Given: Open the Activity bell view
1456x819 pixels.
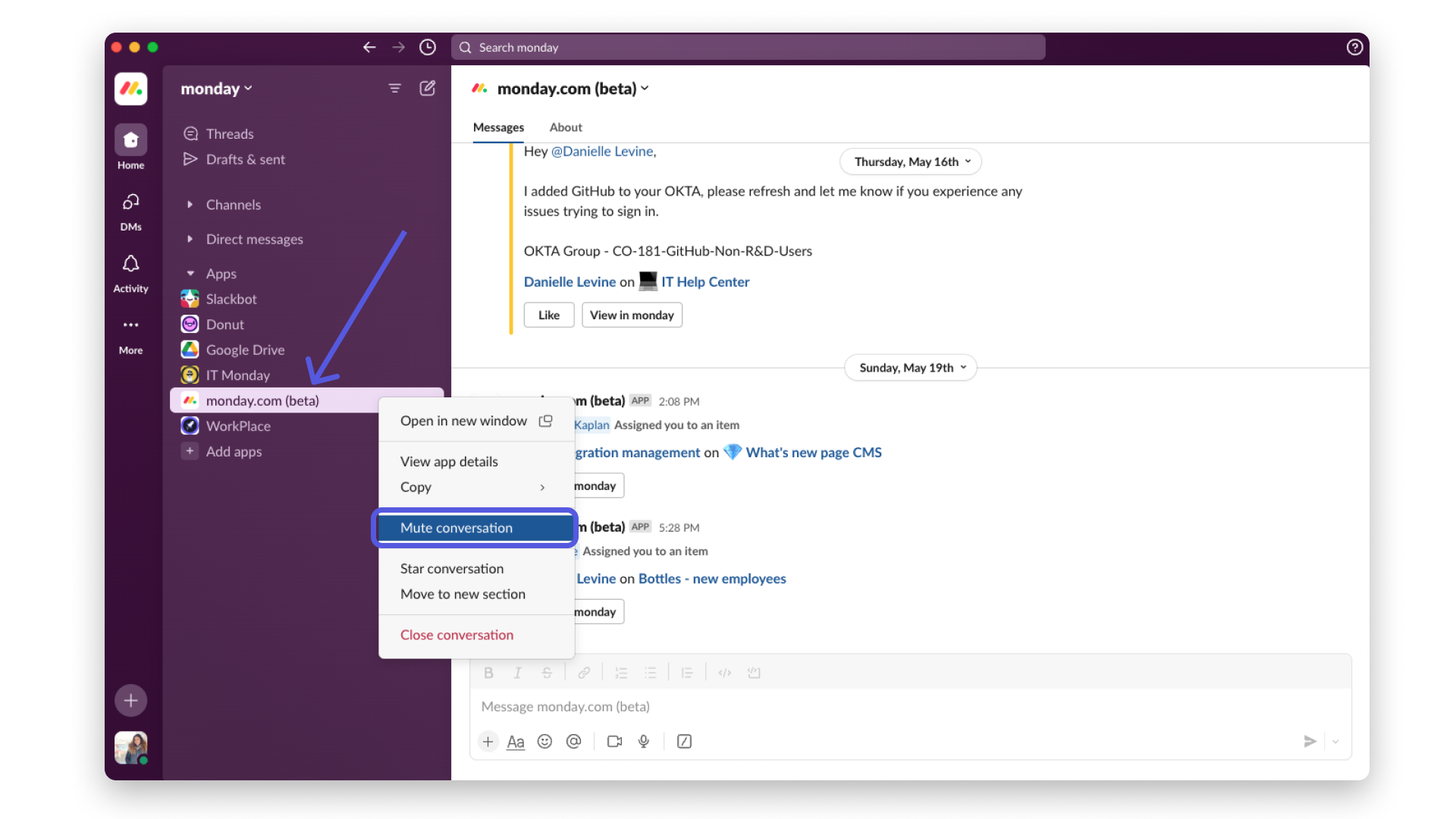Looking at the screenshot, I should (x=130, y=274).
